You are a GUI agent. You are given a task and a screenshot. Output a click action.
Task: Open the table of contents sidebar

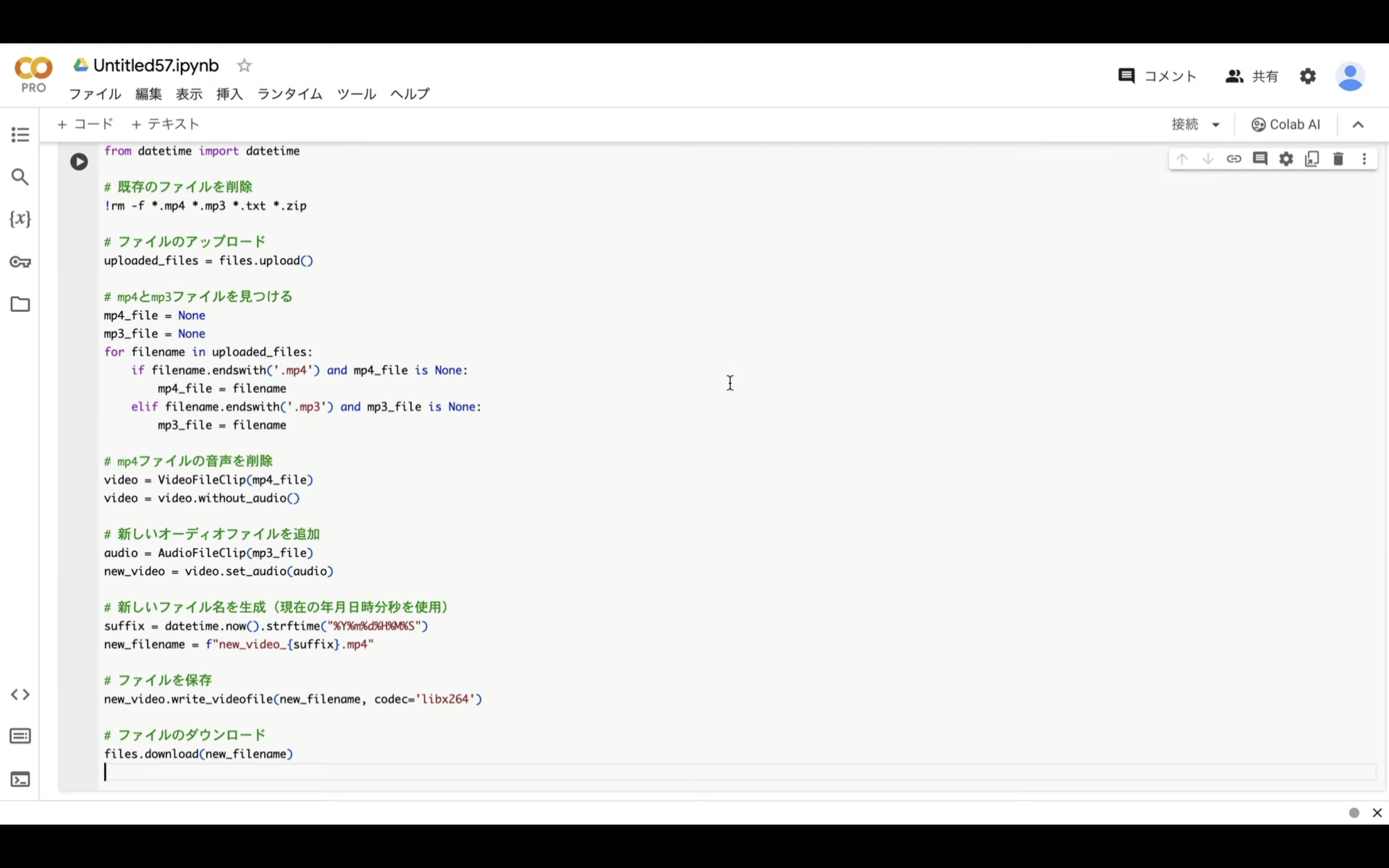(20, 135)
